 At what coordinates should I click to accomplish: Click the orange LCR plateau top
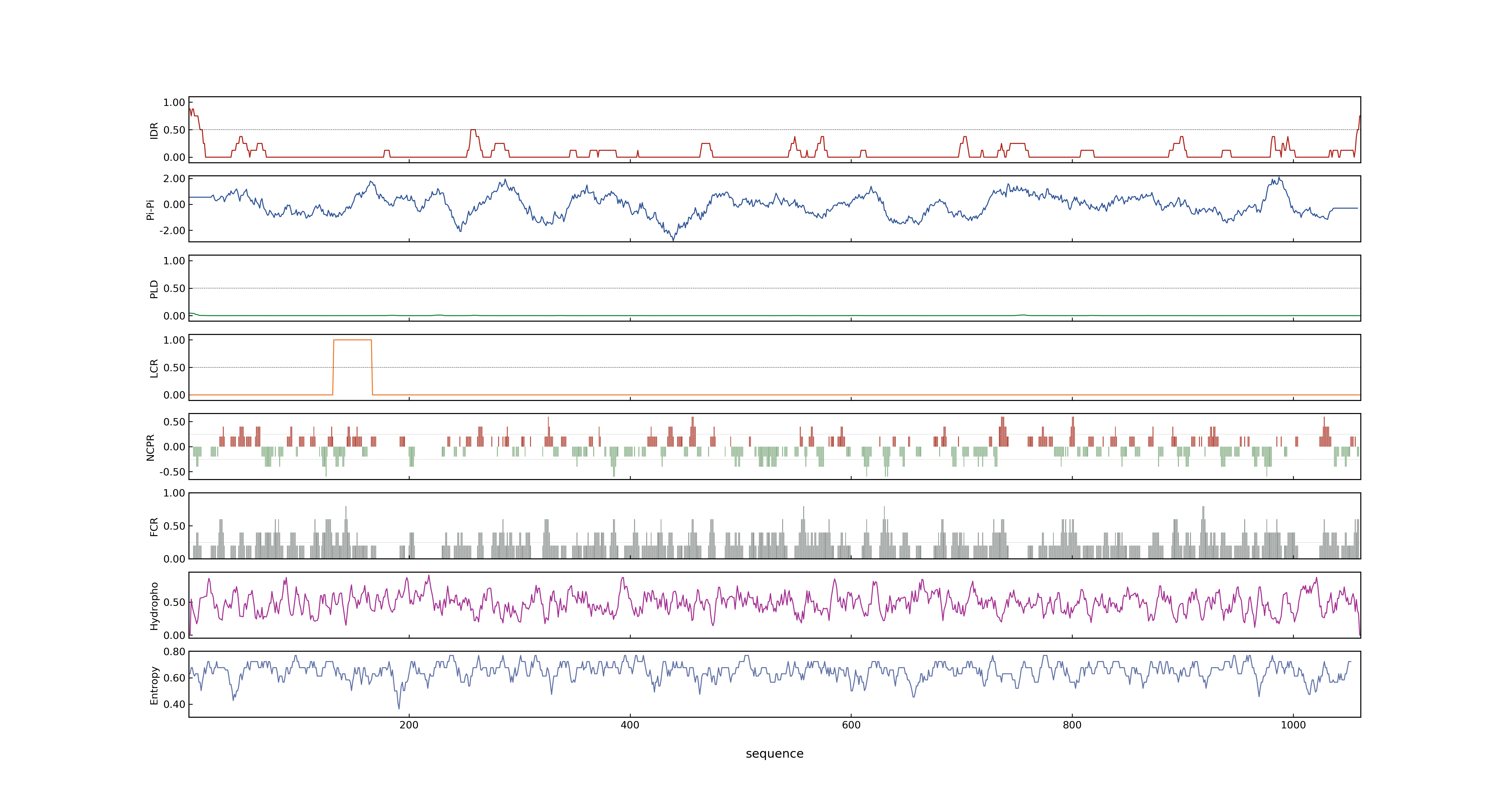pos(352,340)
